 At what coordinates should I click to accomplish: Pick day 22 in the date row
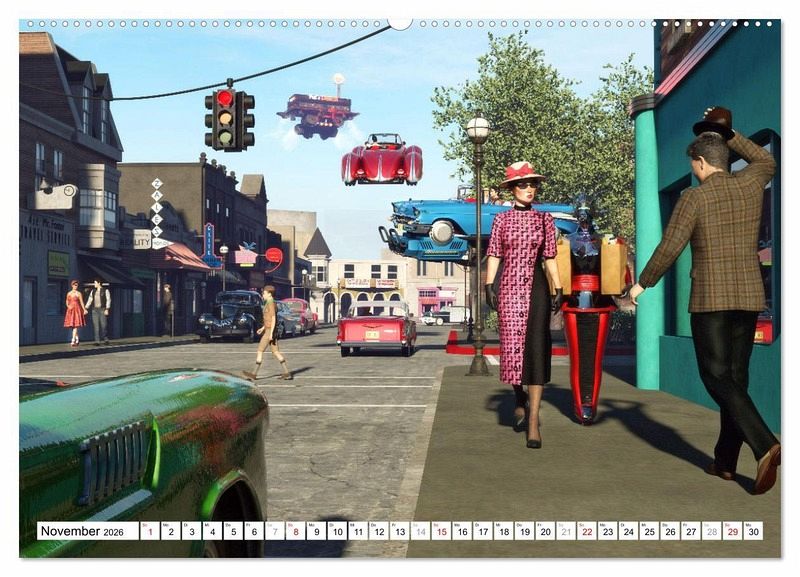pos(586,531)
